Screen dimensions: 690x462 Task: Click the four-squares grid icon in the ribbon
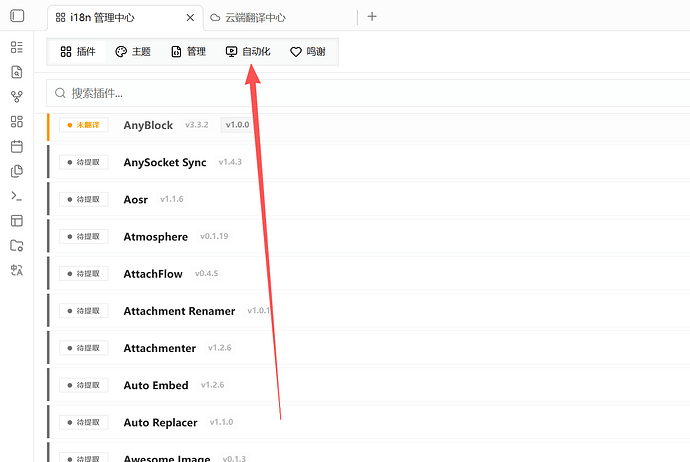pos(17,121)
